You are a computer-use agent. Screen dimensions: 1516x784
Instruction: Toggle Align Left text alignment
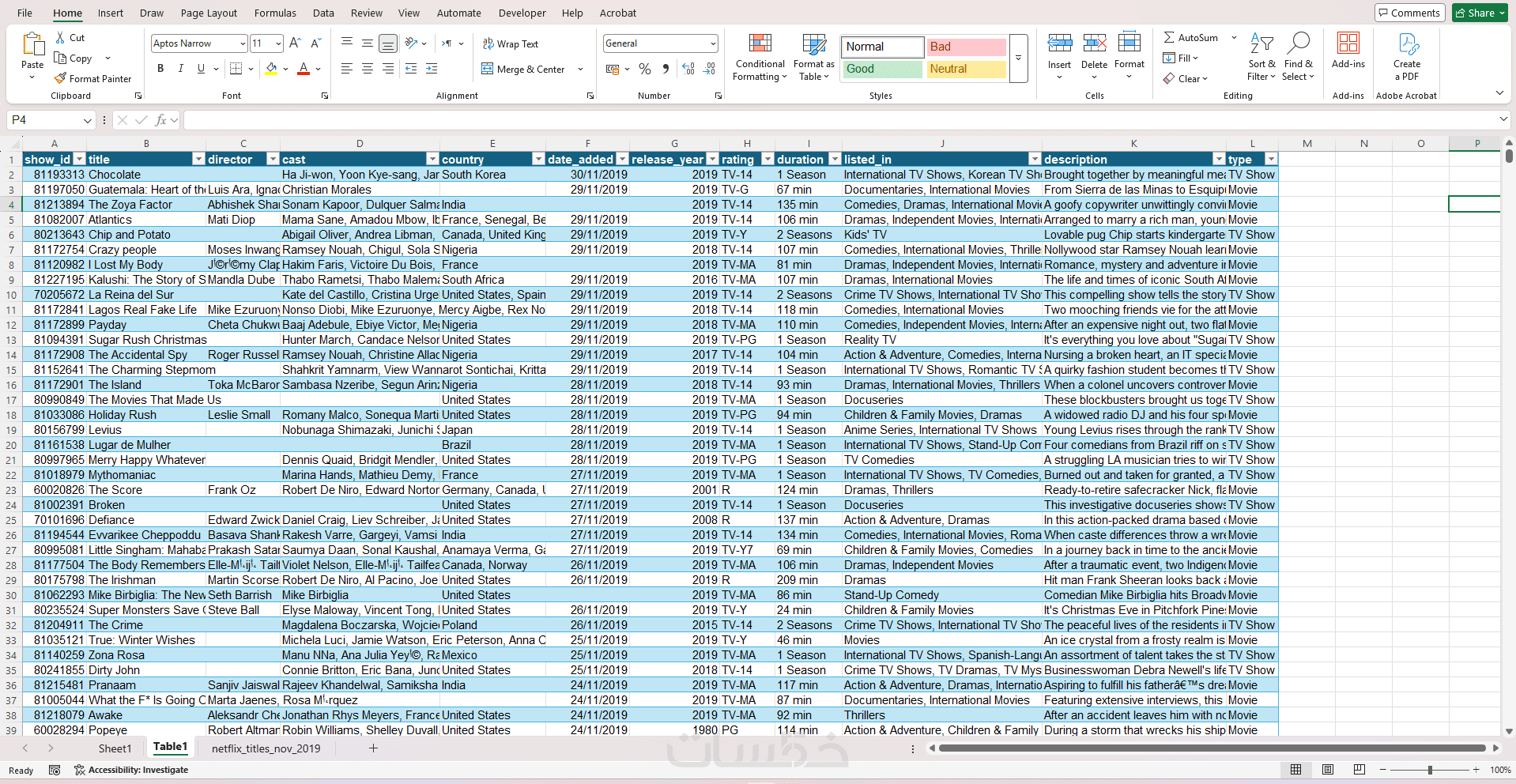tap(347, 69)
